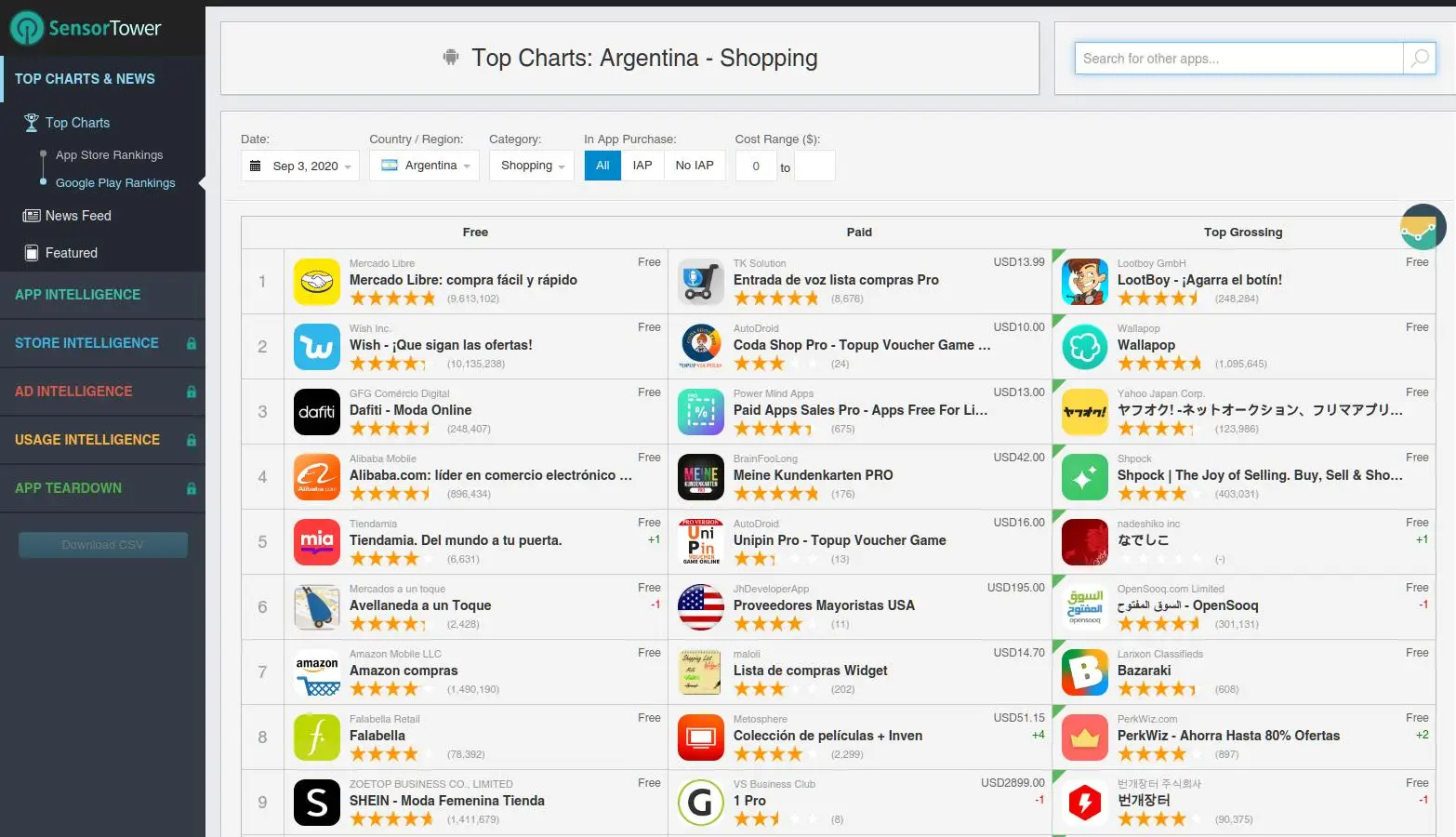The image size is (1456, 837).
Task: Open the Wallapop app icon
Action: coord(1085,347)
